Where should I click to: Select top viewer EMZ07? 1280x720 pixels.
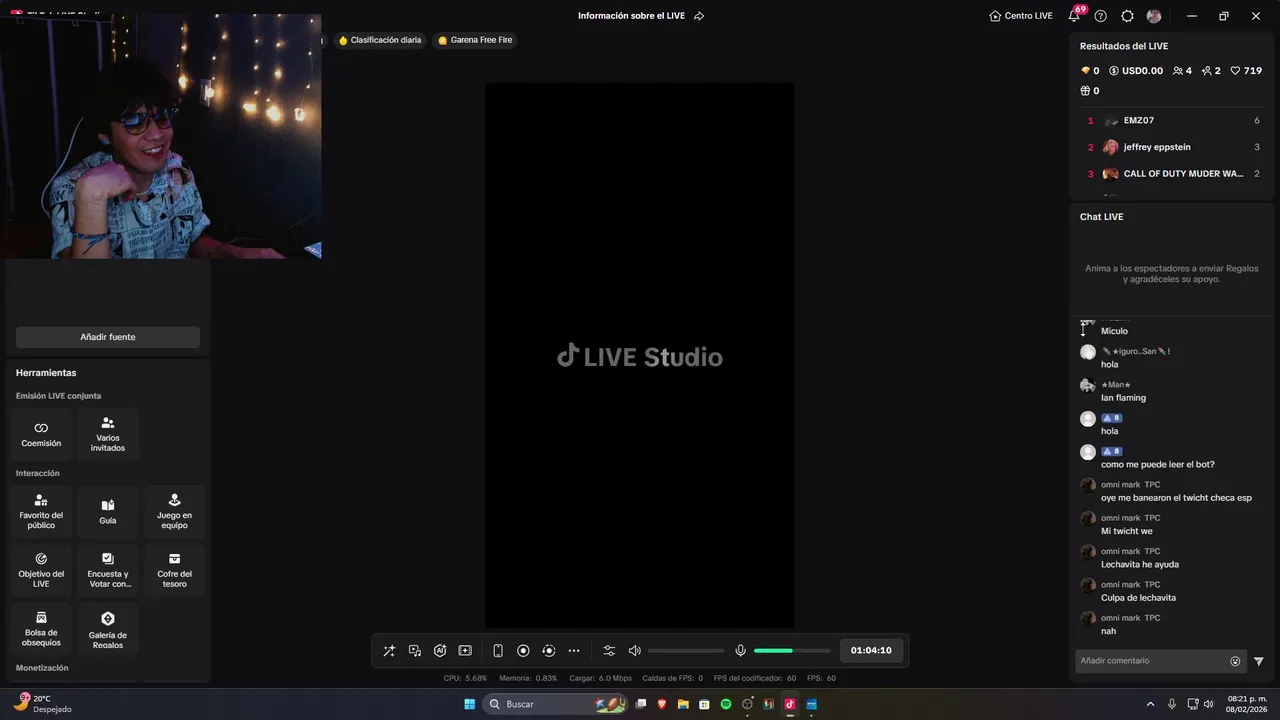coord(1174,120)
